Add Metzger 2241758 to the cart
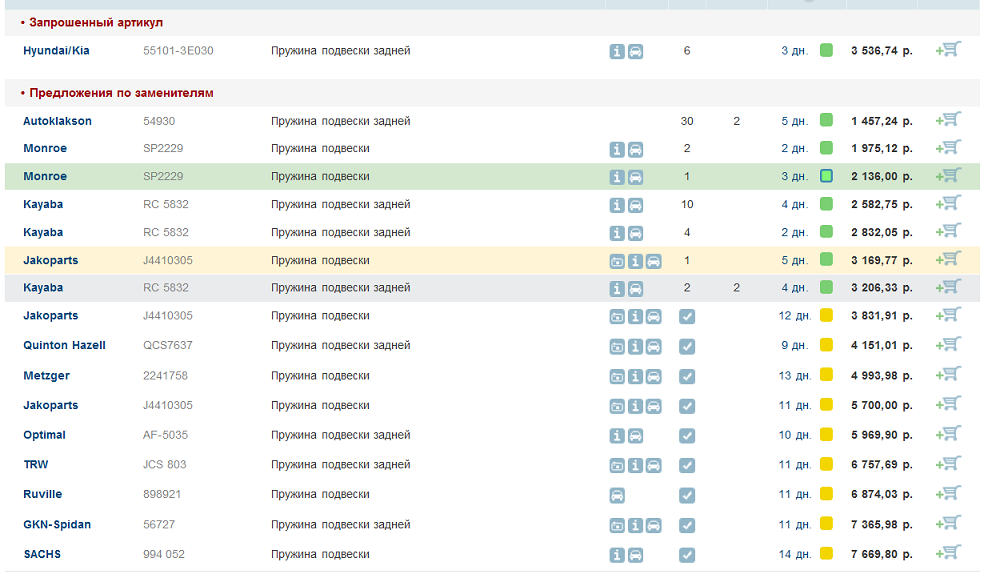 click(947, 375)
